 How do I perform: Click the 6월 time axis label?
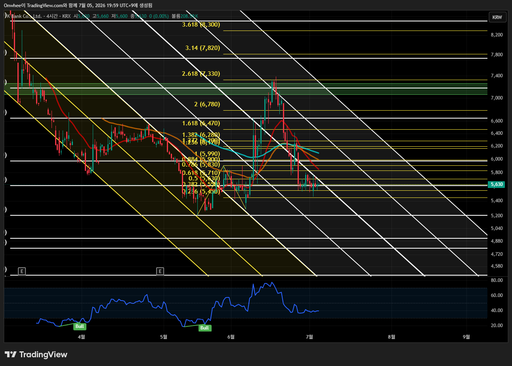(x=231, y=337)
